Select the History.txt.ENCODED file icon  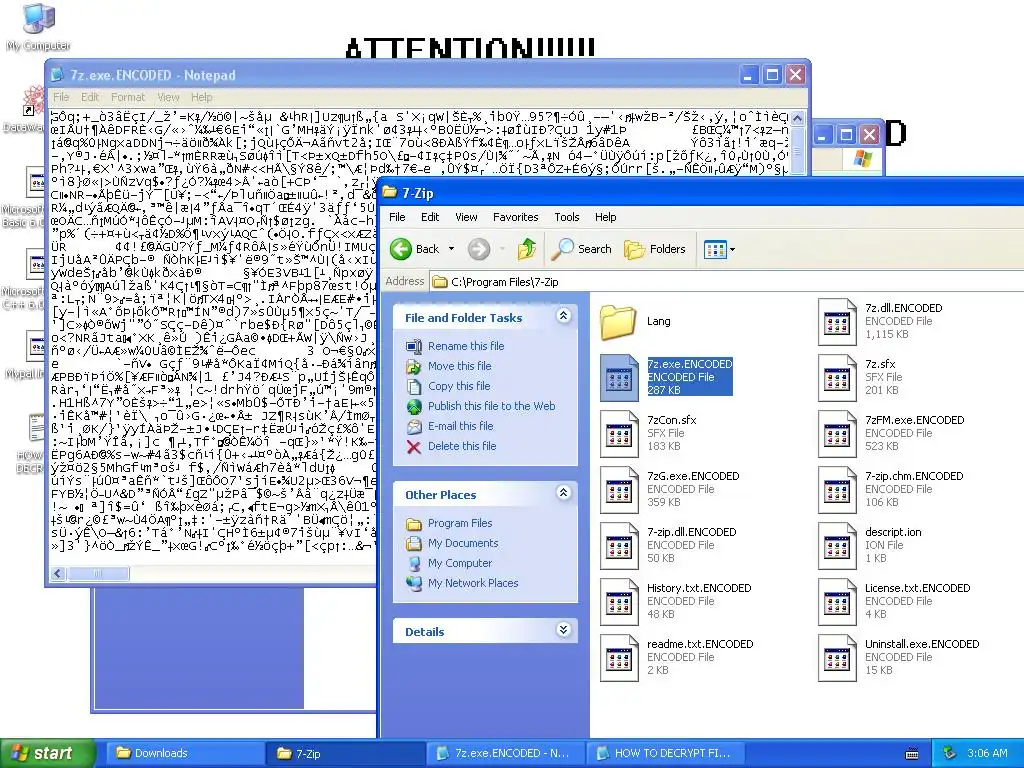619,601
